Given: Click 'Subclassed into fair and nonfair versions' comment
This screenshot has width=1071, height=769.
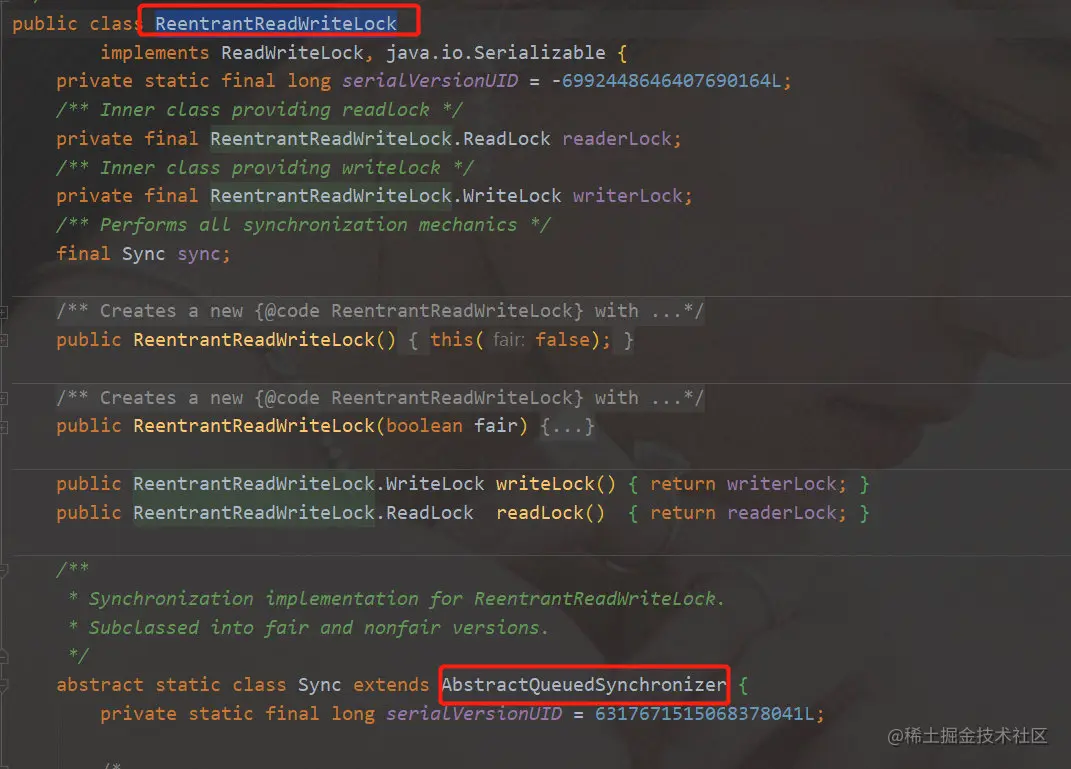Looking at the screenshot, I should click(318, 628).
